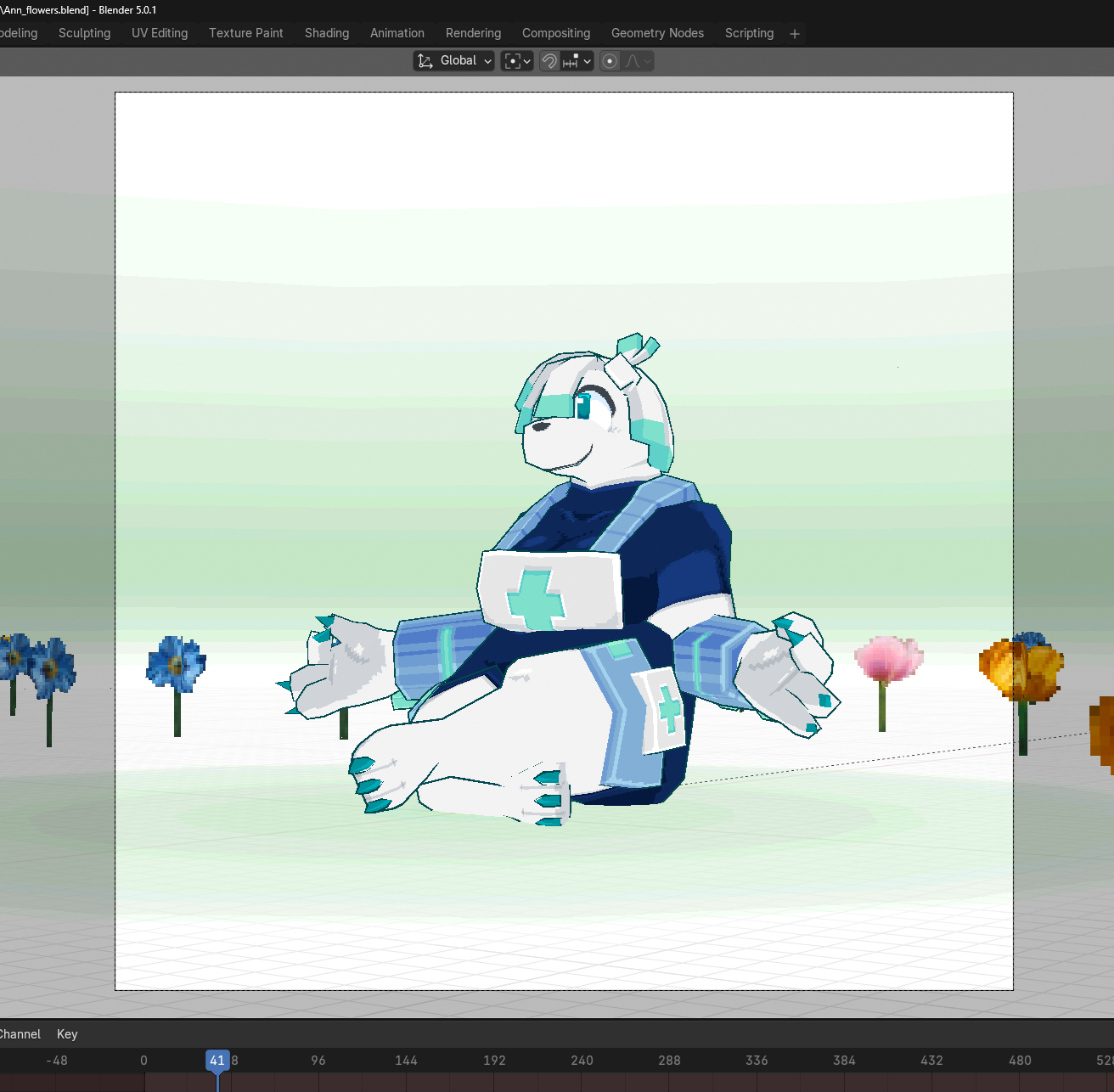Open the Channel menu in the timeline
Viewport: 1114px width, 1092px height.
pos(20,1034)
